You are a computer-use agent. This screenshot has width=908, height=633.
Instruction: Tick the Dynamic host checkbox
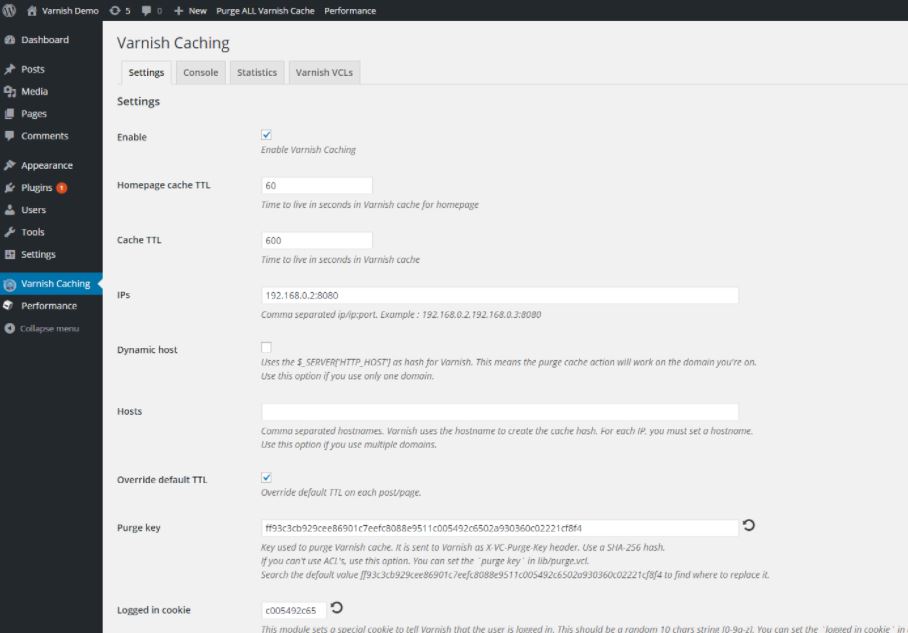point(266,347)
